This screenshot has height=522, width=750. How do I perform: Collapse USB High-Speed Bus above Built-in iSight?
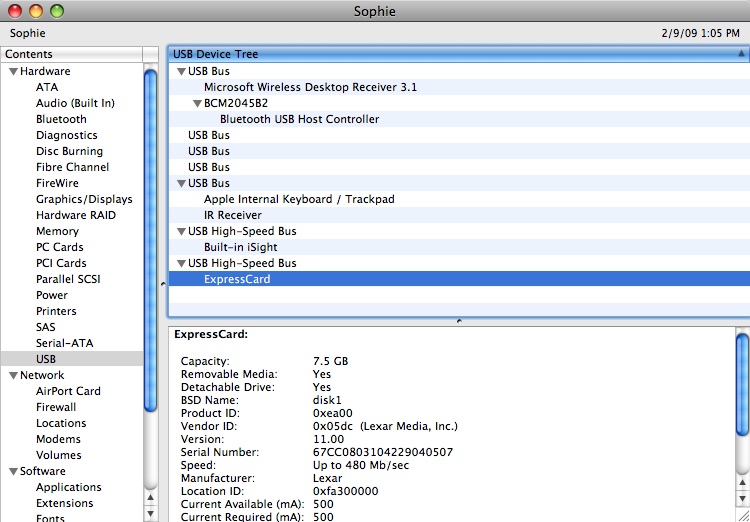(x=181, y=232)
